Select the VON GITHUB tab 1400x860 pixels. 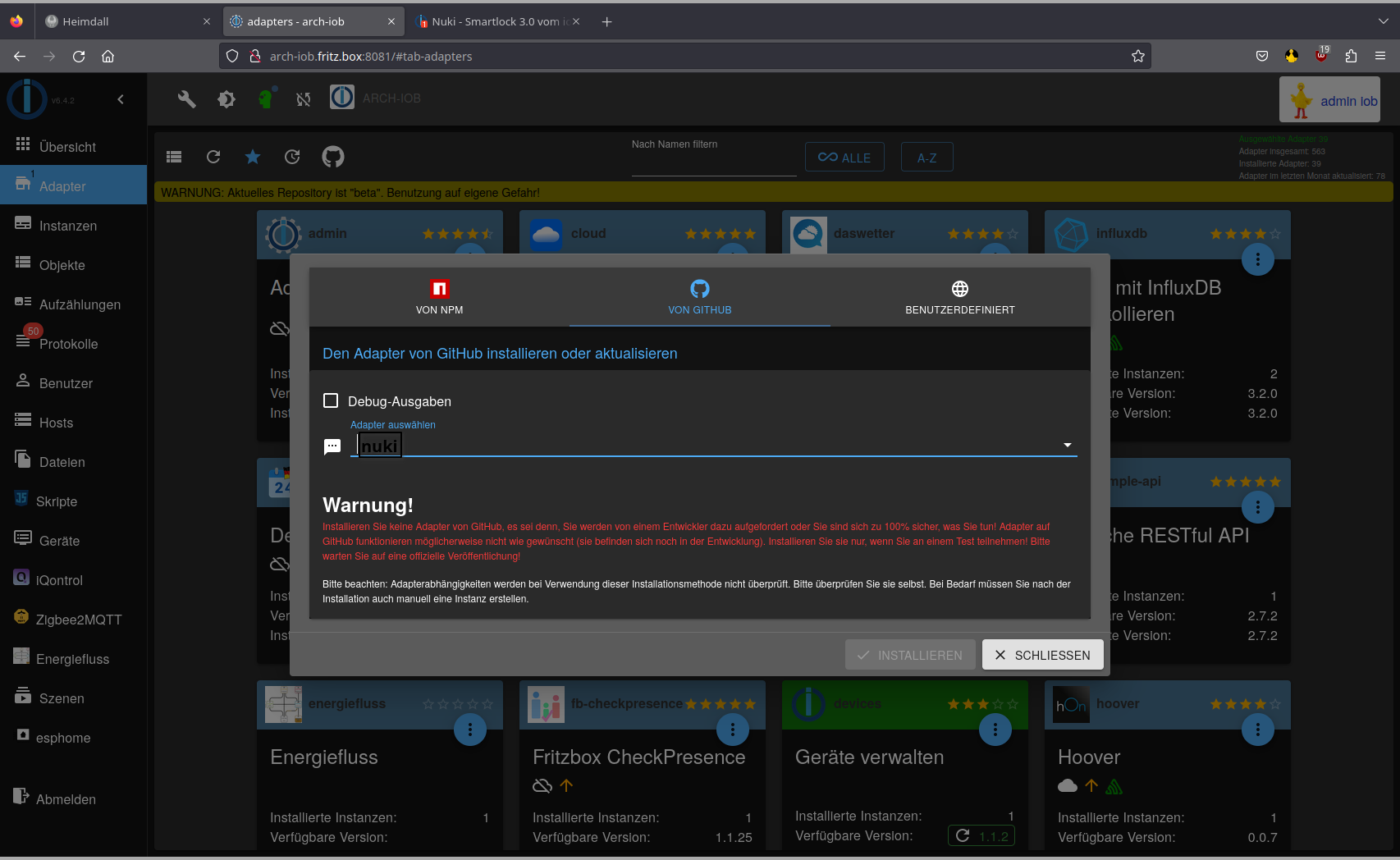[700, 297]
